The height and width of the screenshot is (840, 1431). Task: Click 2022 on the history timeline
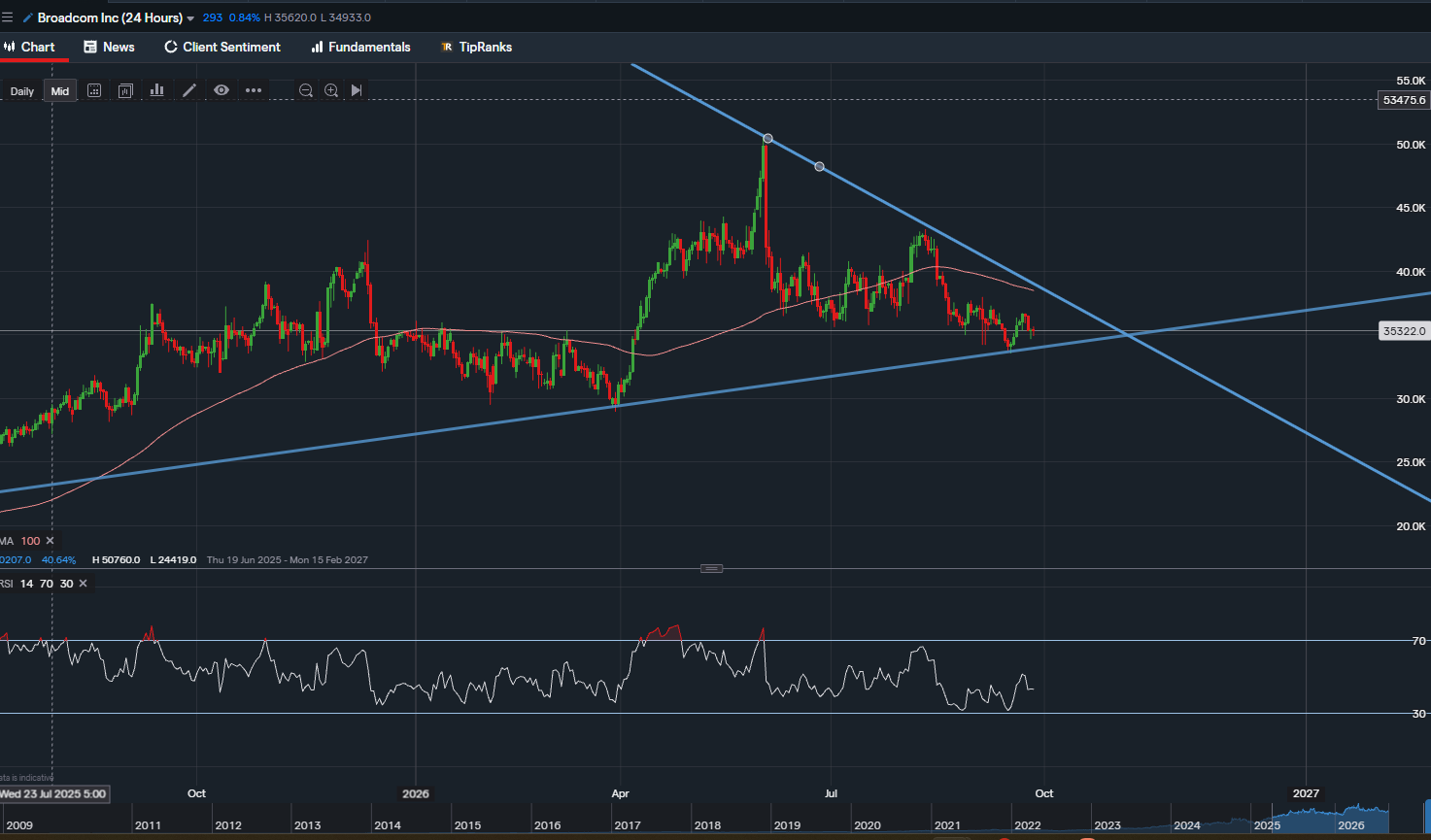tap(1027, 825)
